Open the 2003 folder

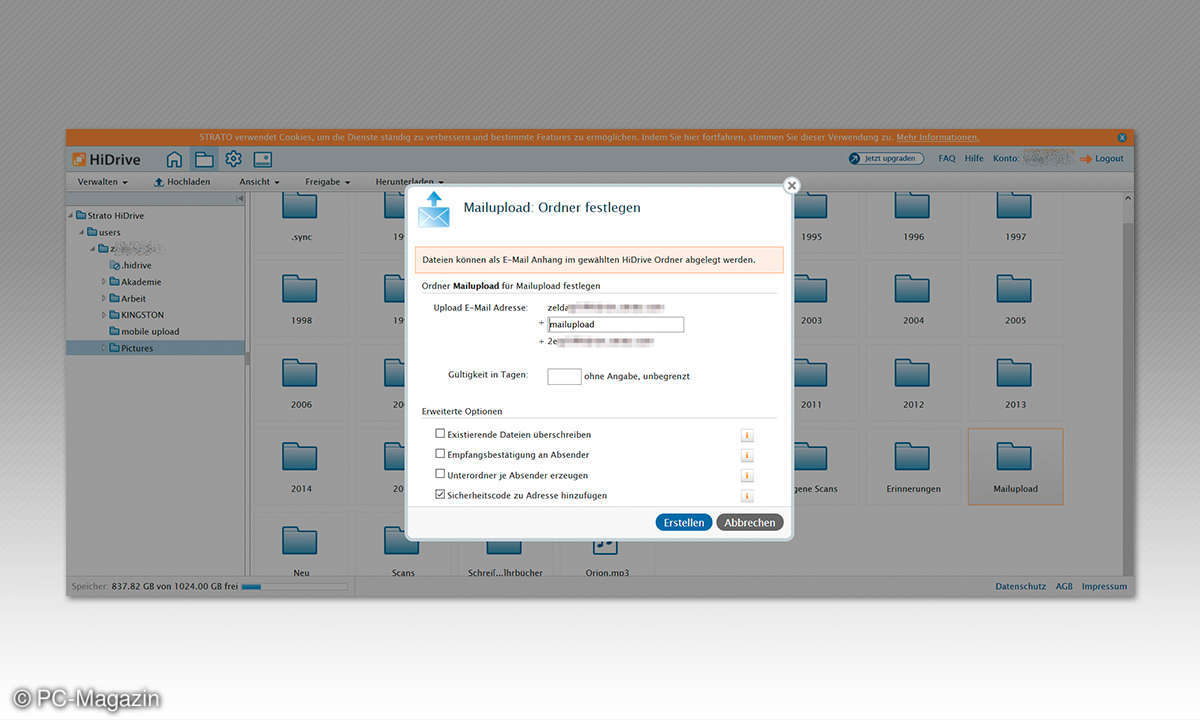click(x=811, y=298)
